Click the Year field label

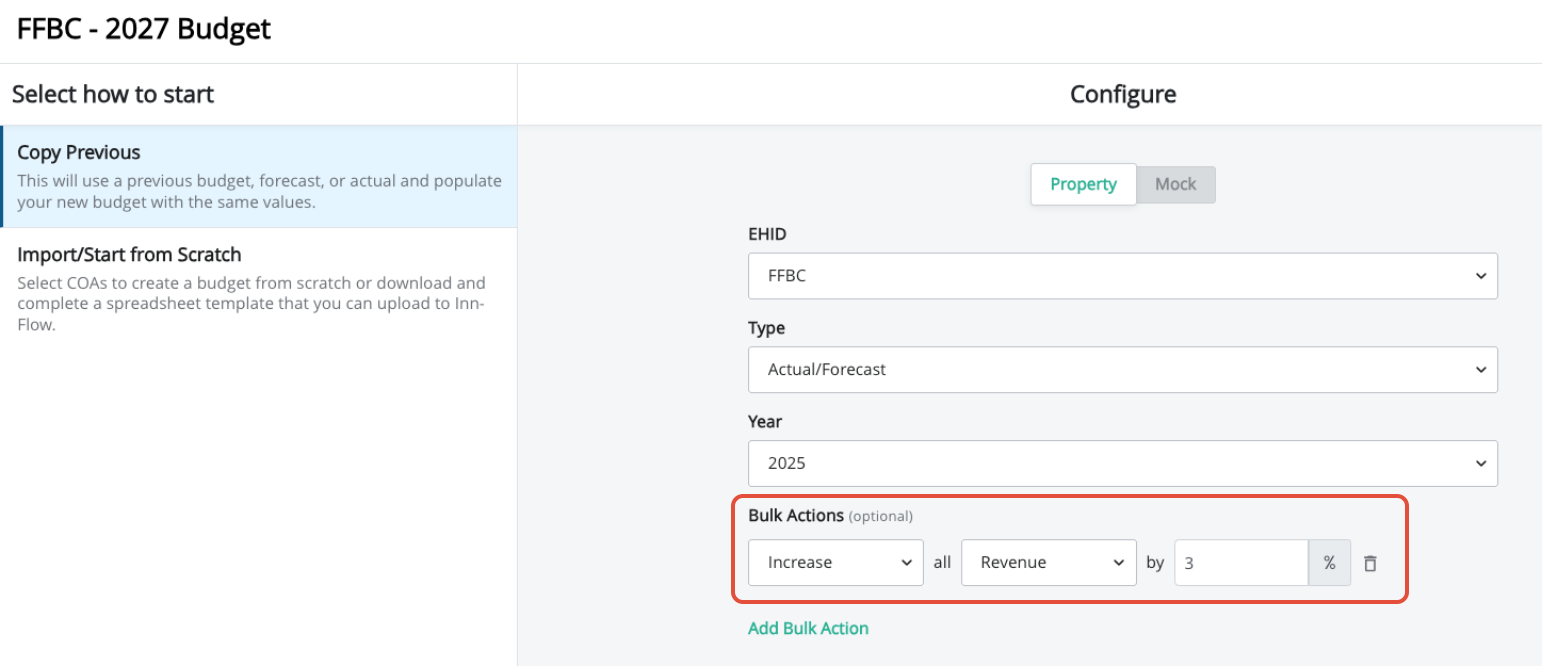(x=765, y=421)
